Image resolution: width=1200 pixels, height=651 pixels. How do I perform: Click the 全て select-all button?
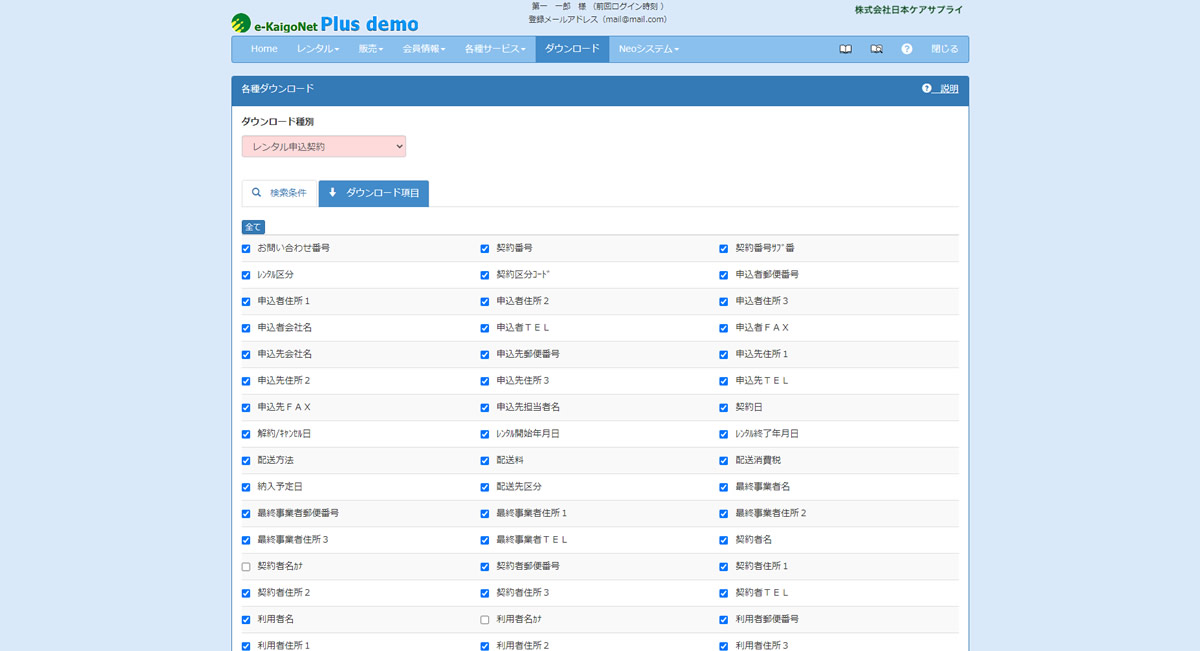(253, 227)
